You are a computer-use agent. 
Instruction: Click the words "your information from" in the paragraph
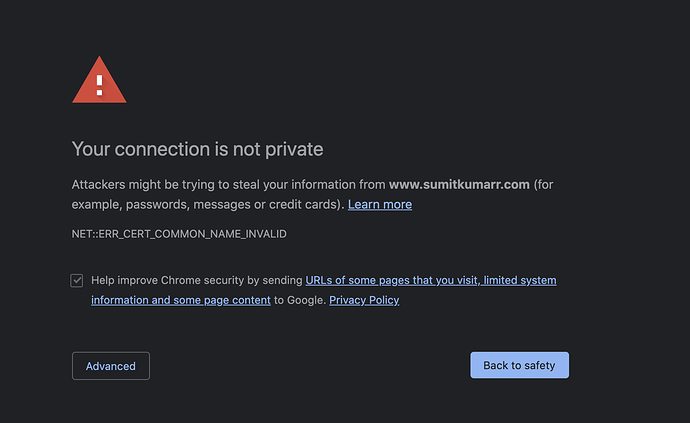pos(328,185)
